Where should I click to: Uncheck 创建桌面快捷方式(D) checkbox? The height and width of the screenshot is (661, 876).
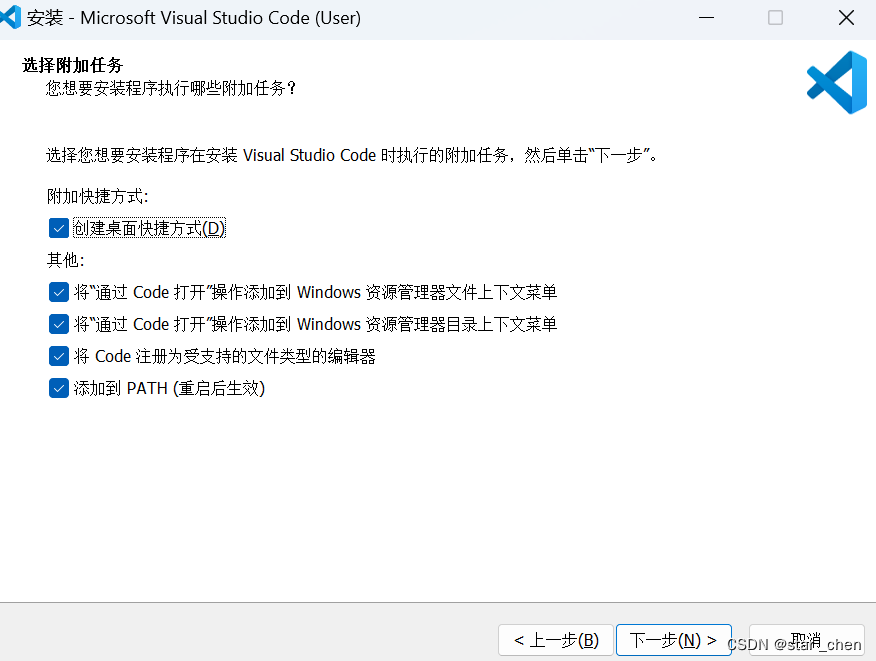(59, 228)
